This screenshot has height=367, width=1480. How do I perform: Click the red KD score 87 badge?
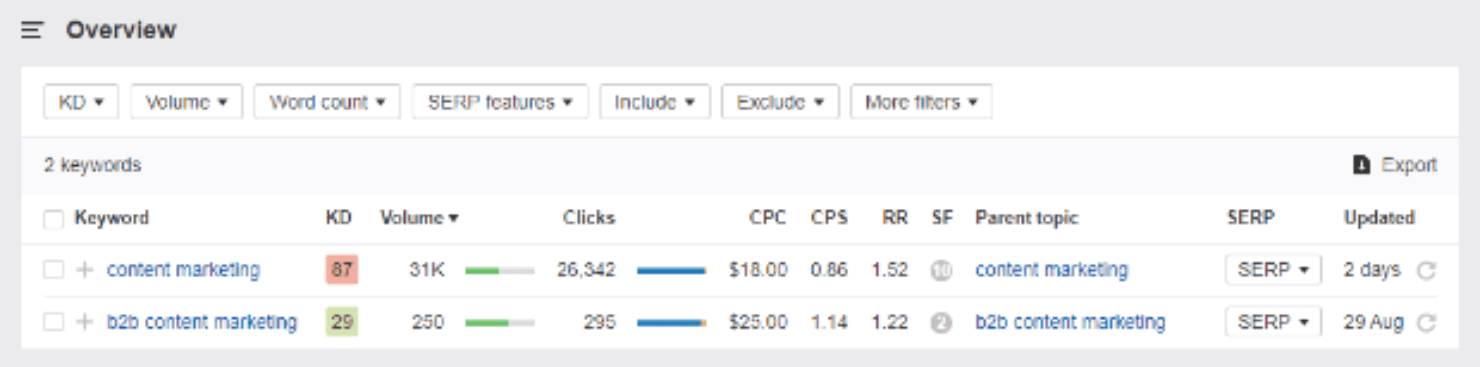(342, 270)
